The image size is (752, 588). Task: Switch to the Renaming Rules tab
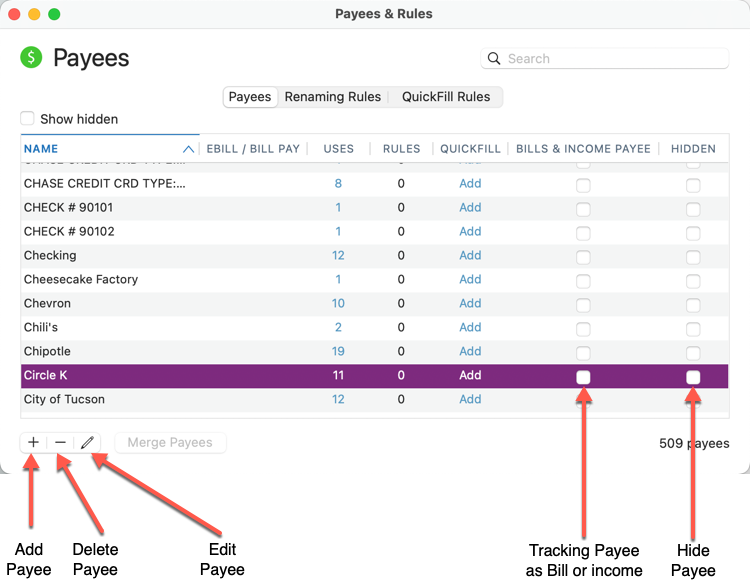332,97
